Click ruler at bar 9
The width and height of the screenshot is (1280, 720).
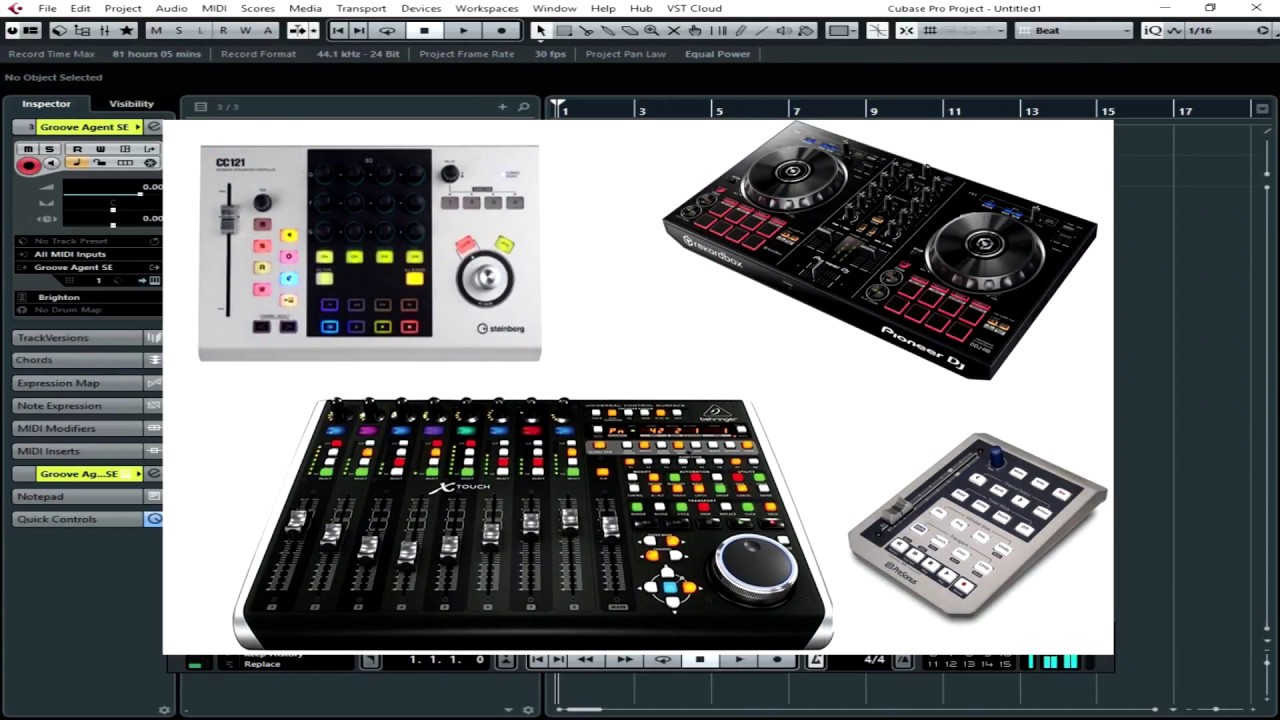point(873,111)
